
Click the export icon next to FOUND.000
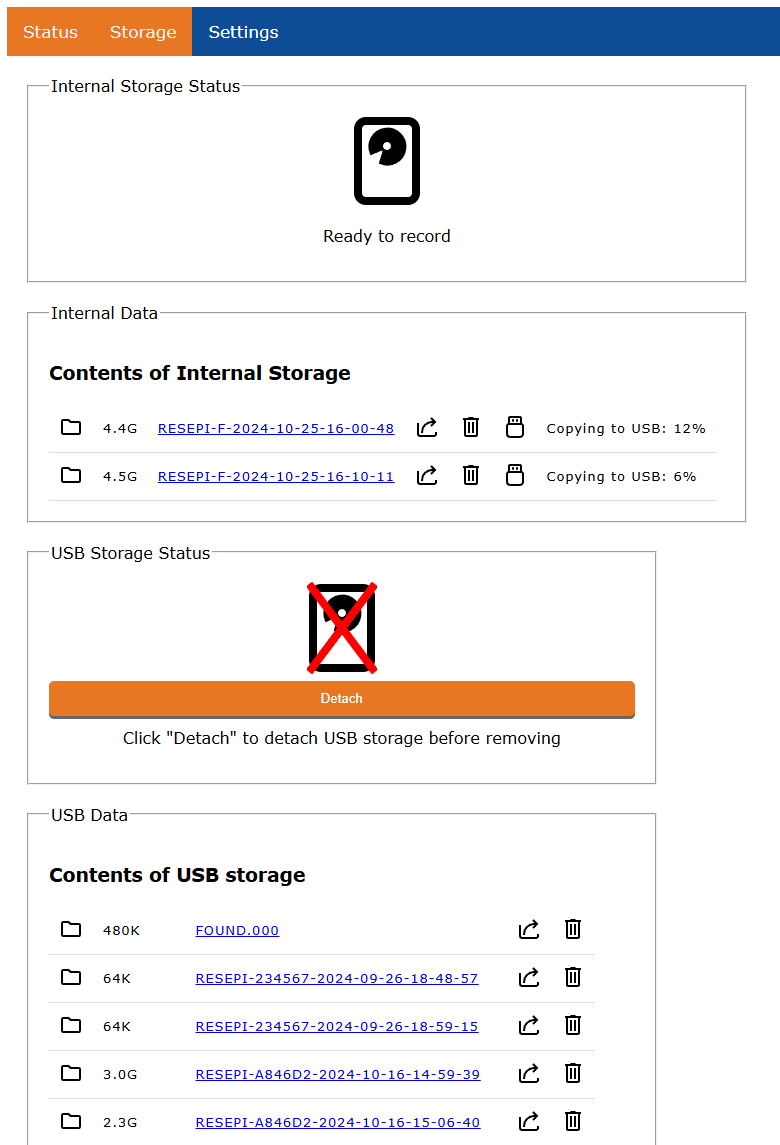tap(529, 929)
